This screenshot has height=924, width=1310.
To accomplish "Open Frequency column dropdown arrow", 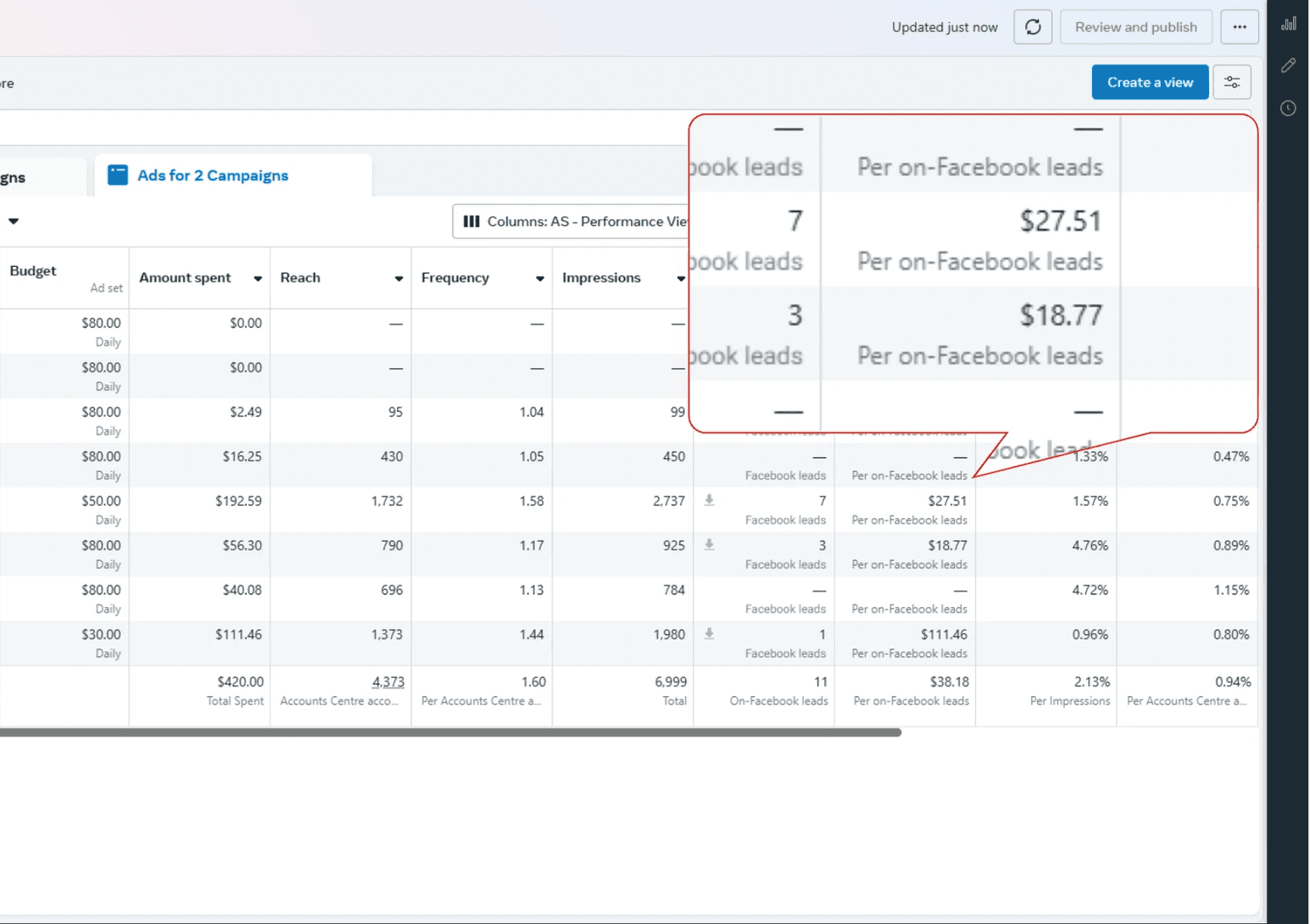I will pos(539,278).
